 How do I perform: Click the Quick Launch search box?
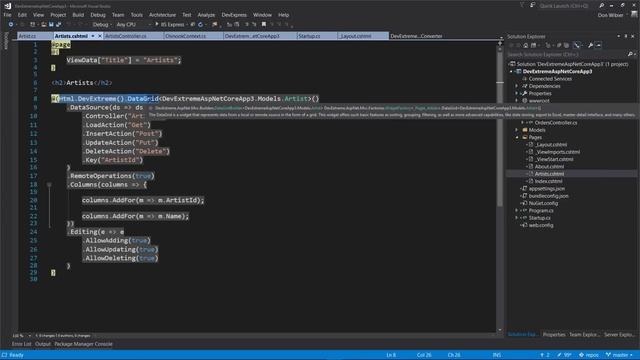(564, 6)
